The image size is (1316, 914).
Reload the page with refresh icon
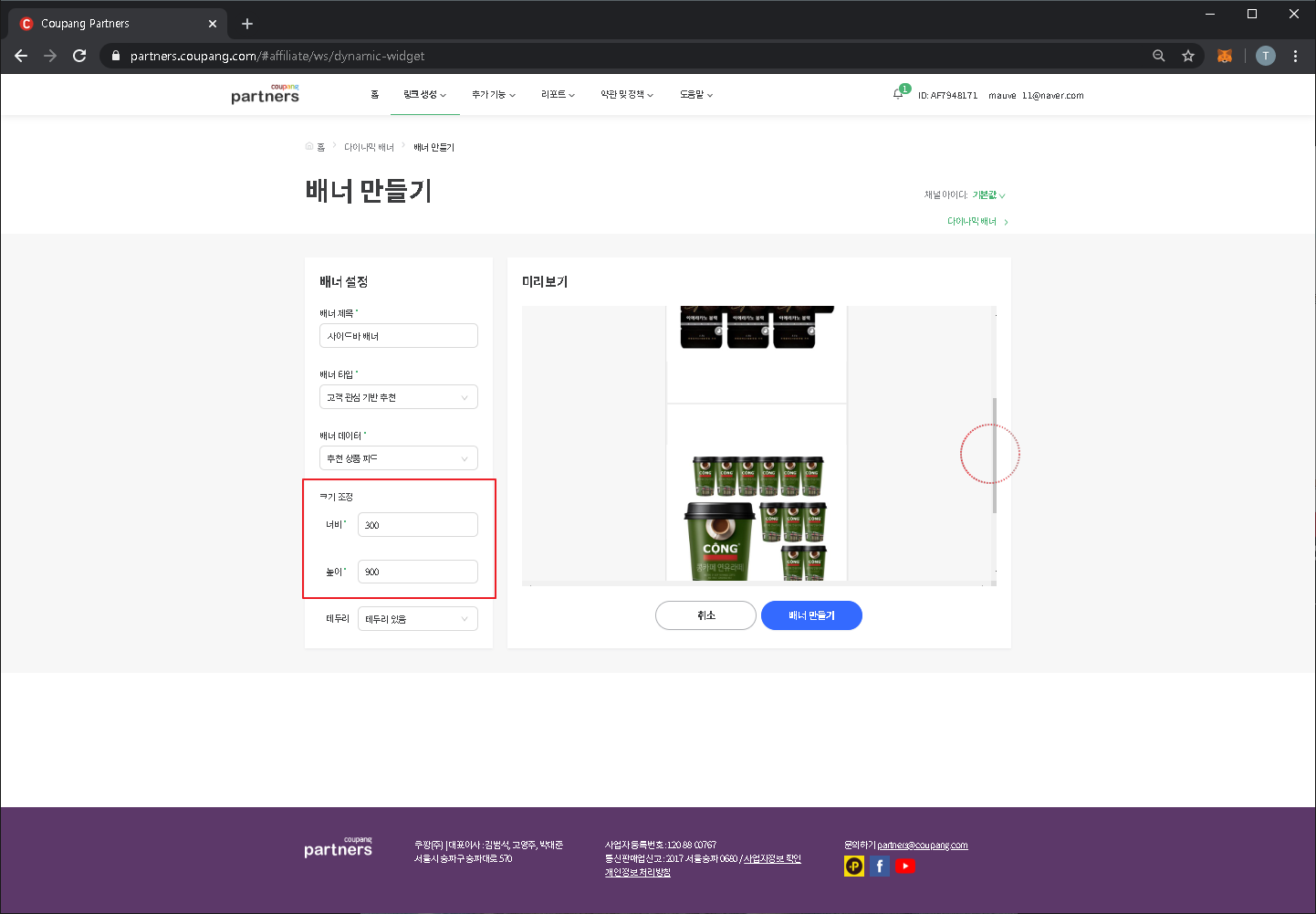tap(79, 56)
